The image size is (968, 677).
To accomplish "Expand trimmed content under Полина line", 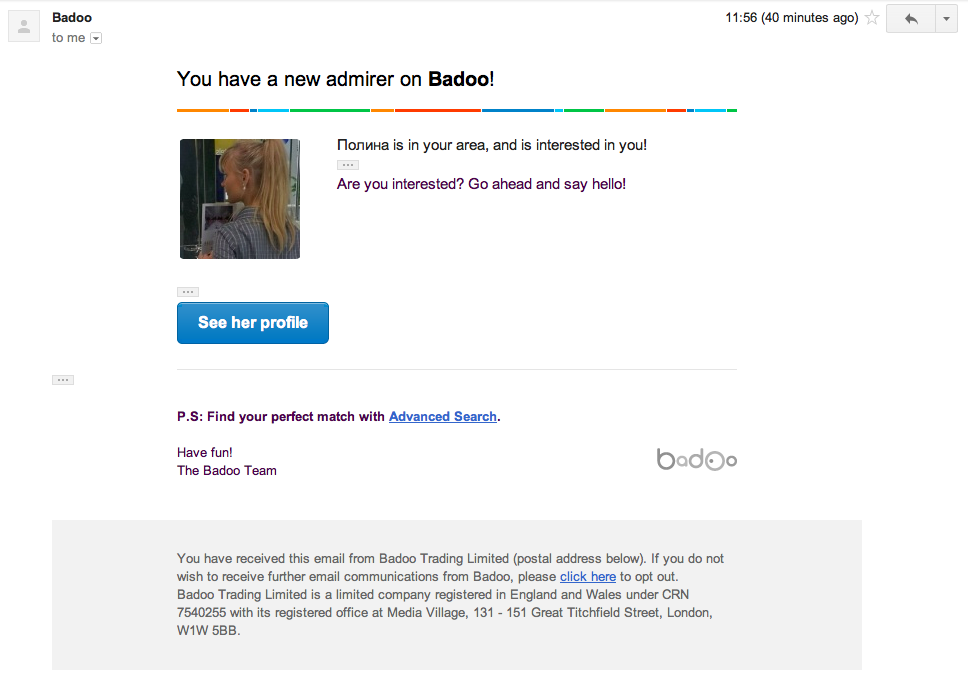I will [x=348, y=165].
